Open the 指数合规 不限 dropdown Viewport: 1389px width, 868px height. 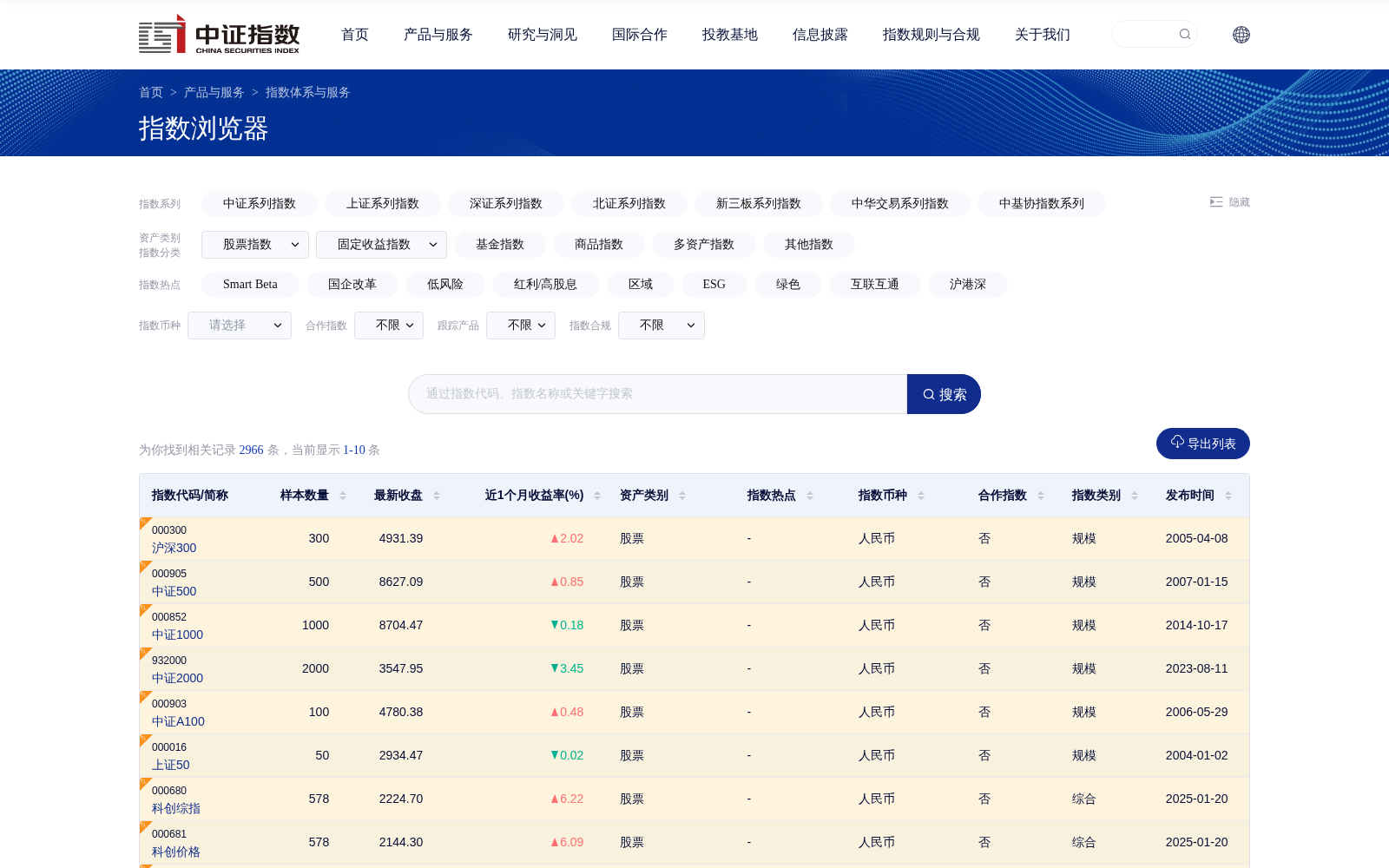pos(662,325)
